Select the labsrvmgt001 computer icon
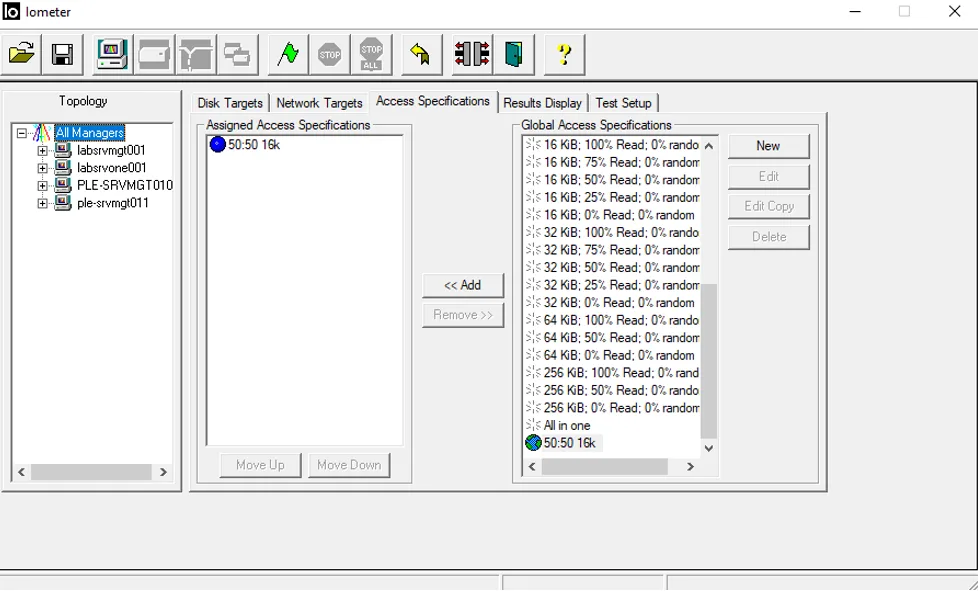 click(62, 150)
